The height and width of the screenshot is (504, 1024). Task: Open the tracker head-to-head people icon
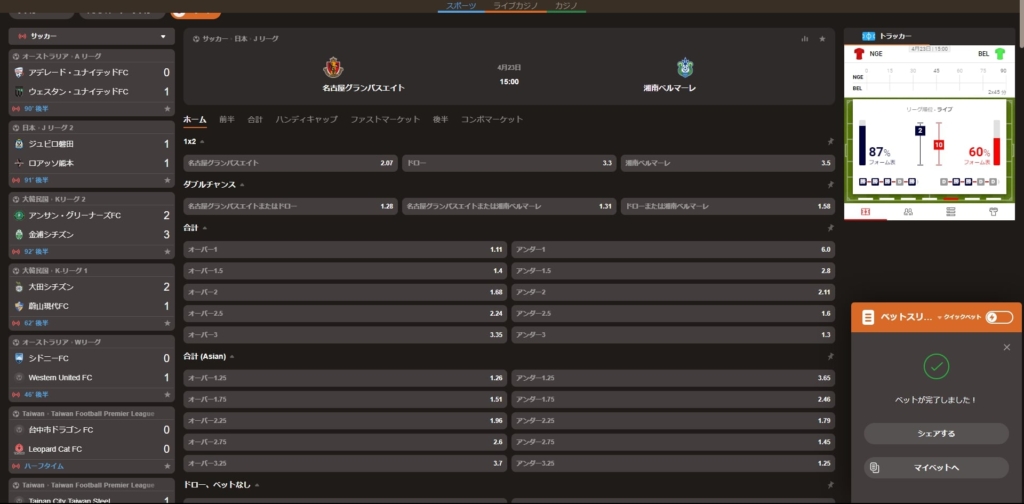[908, 212]
